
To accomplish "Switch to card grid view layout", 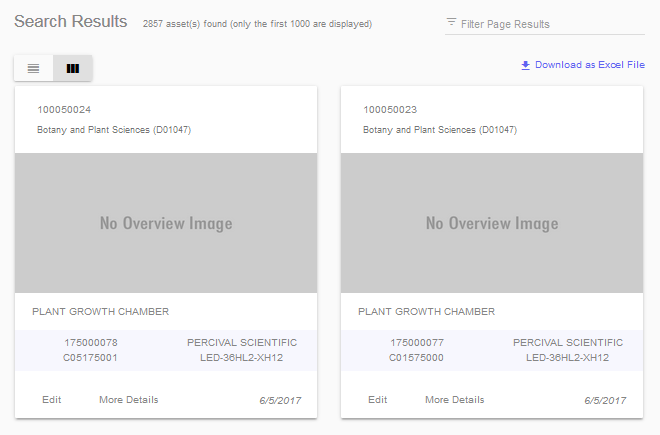I will tap(73, 68).
